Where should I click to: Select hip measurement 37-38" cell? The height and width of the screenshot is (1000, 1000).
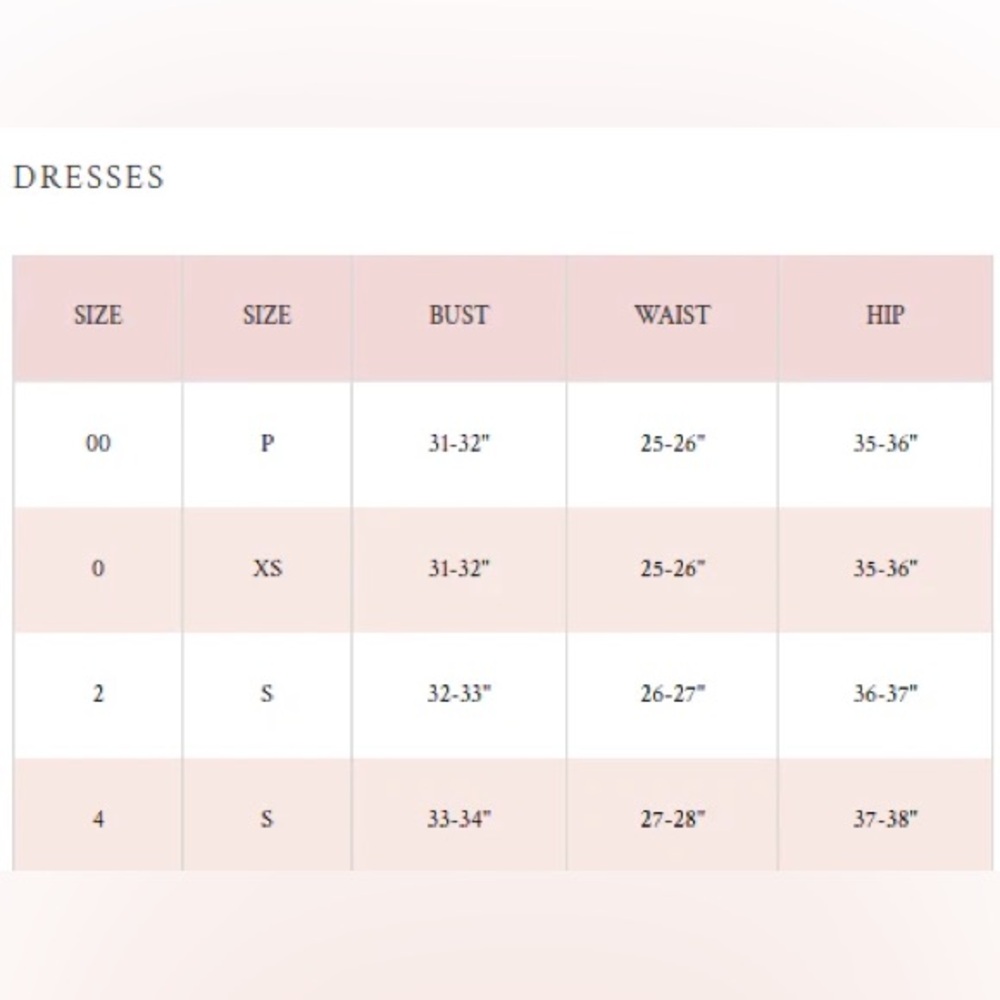(x=885, y=818)
